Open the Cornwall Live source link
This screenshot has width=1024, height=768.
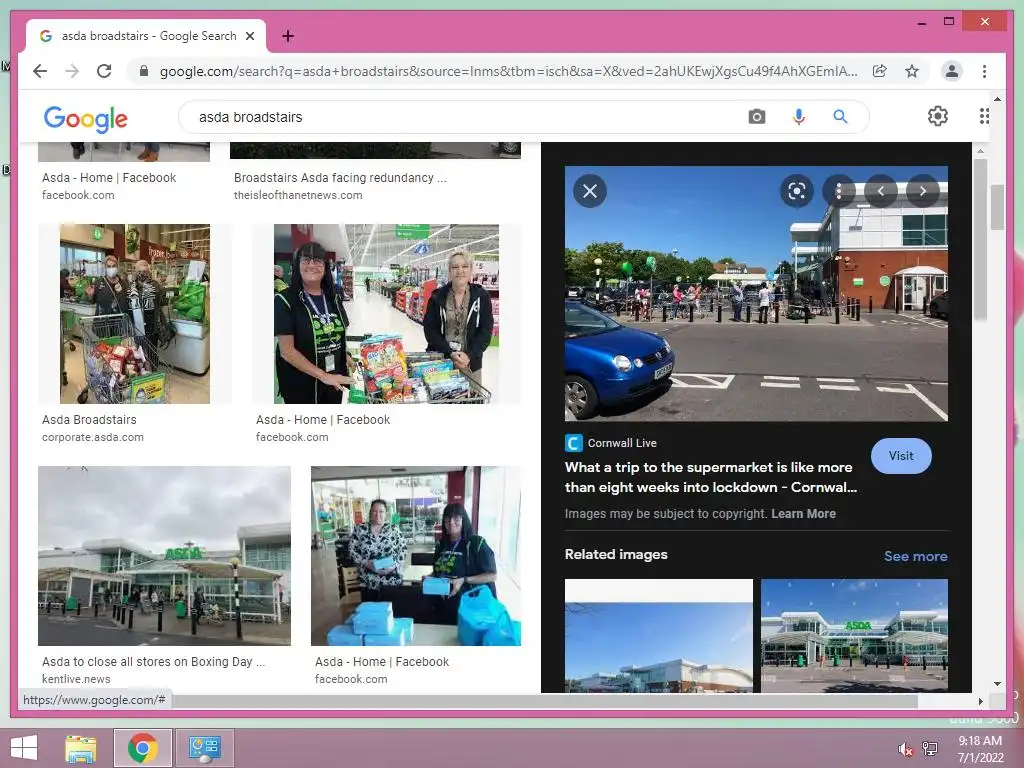(611, 443)
